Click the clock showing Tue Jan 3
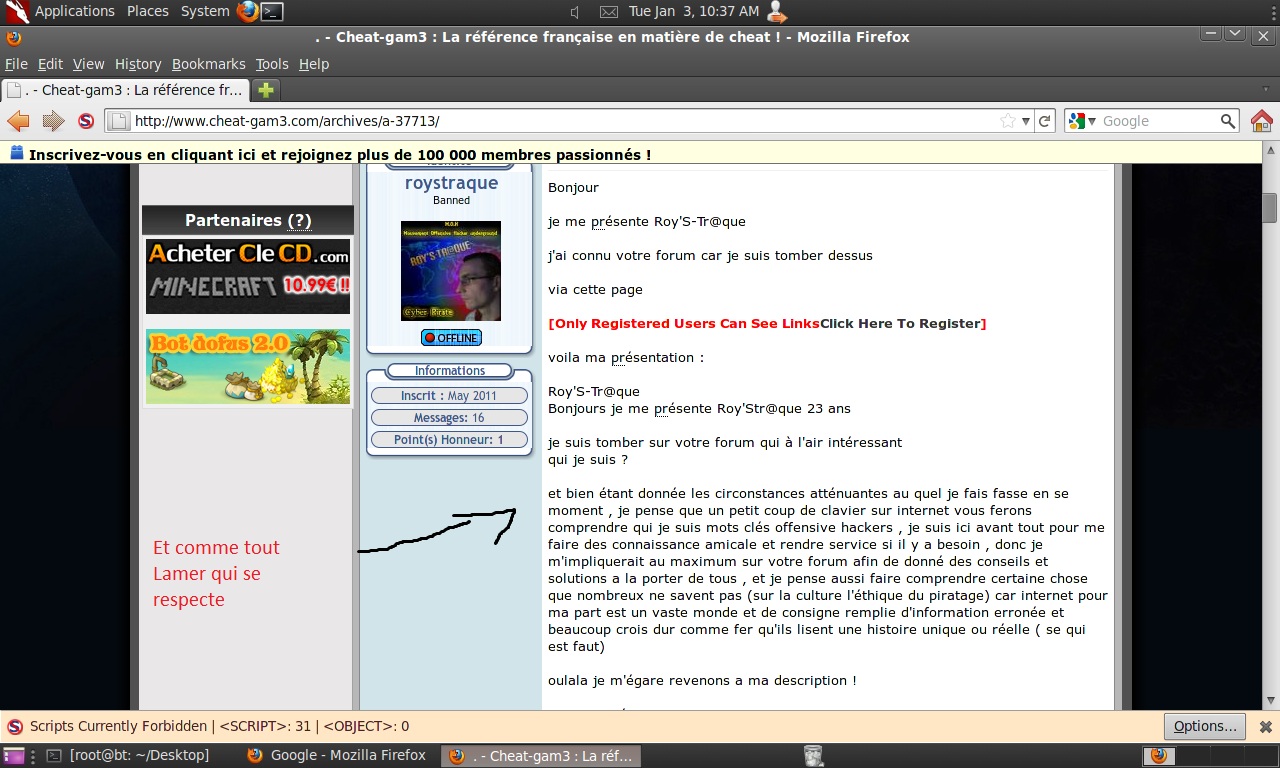The width and height of the screenshot is (1280, 768). (694, 12)
